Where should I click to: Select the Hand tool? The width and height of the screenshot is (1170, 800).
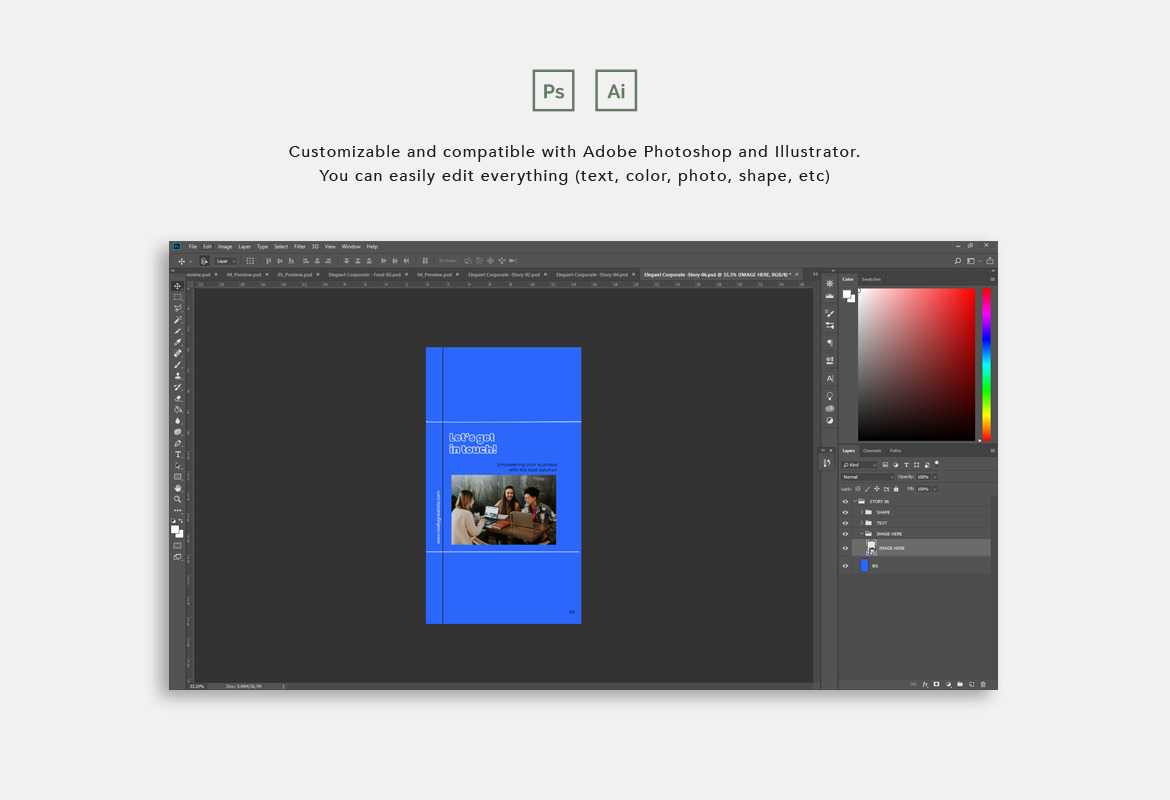point(178,488)
